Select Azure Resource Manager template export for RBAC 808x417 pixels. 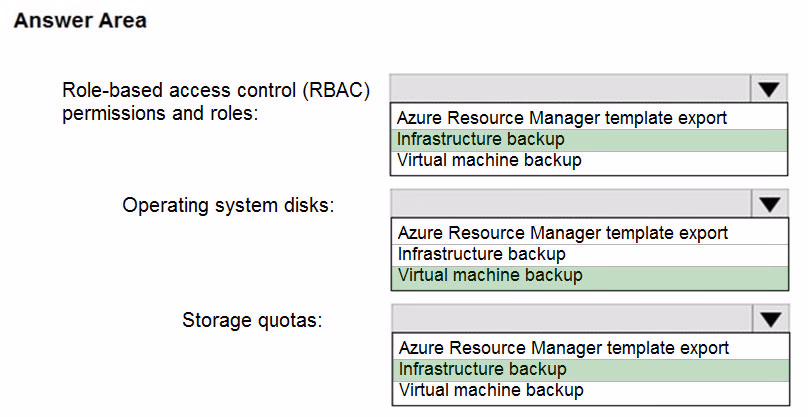[588, 118]
